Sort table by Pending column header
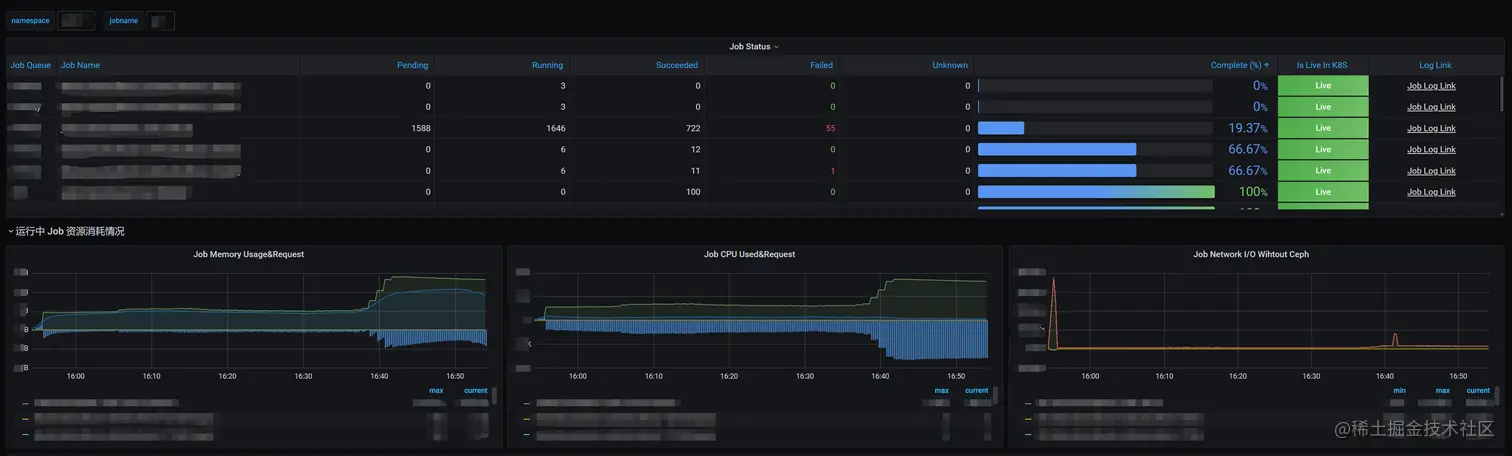 [x=412, y=65]
